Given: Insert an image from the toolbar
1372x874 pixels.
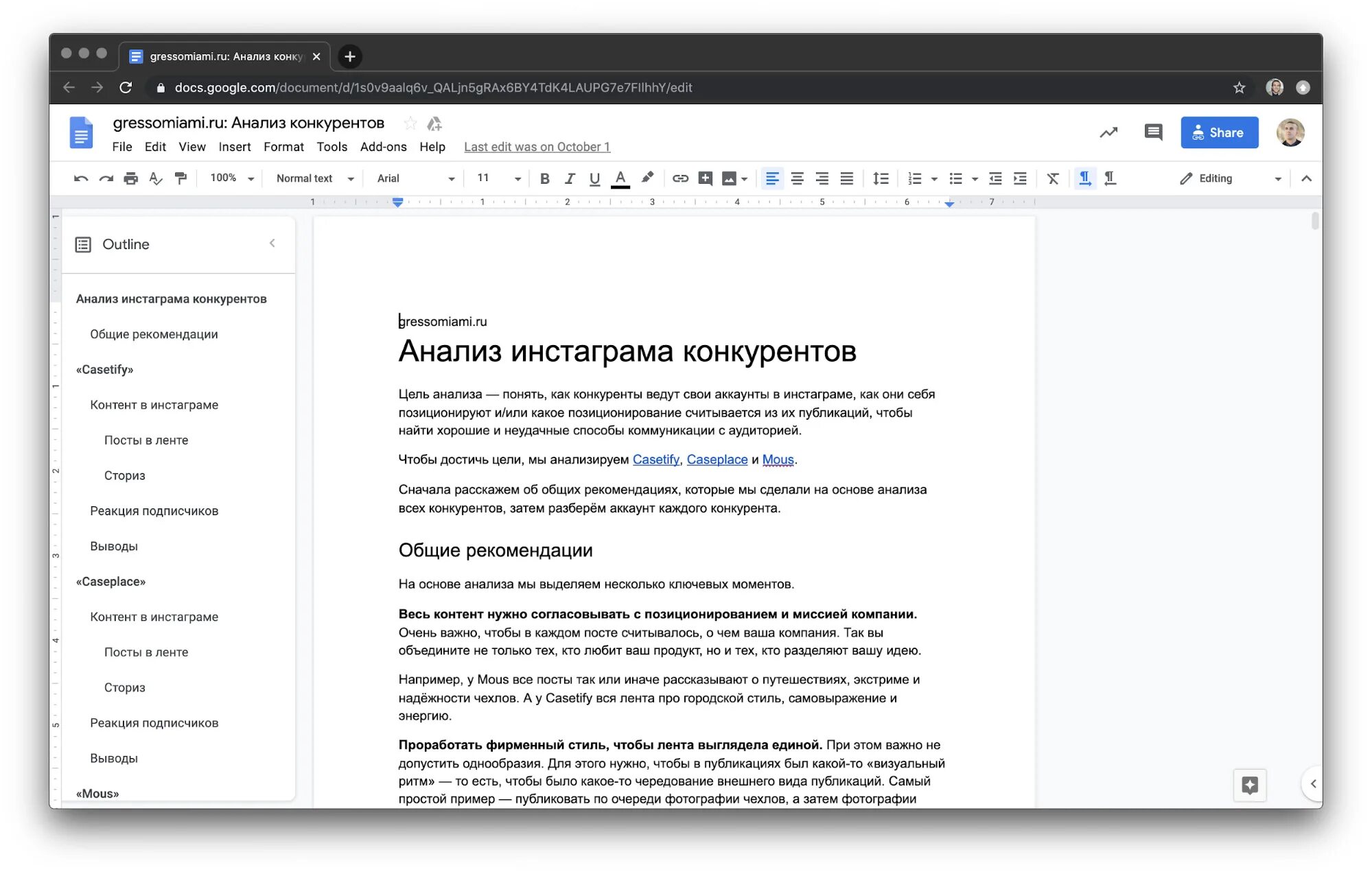Looking at the screenshot, I should pyautogui.click(x=730, y=178).
